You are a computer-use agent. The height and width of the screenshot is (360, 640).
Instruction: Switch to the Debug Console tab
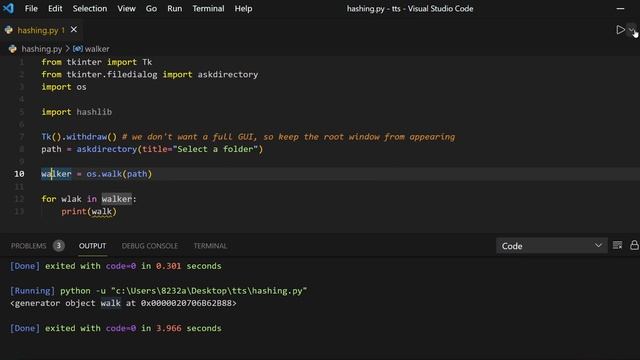point(150,246)
